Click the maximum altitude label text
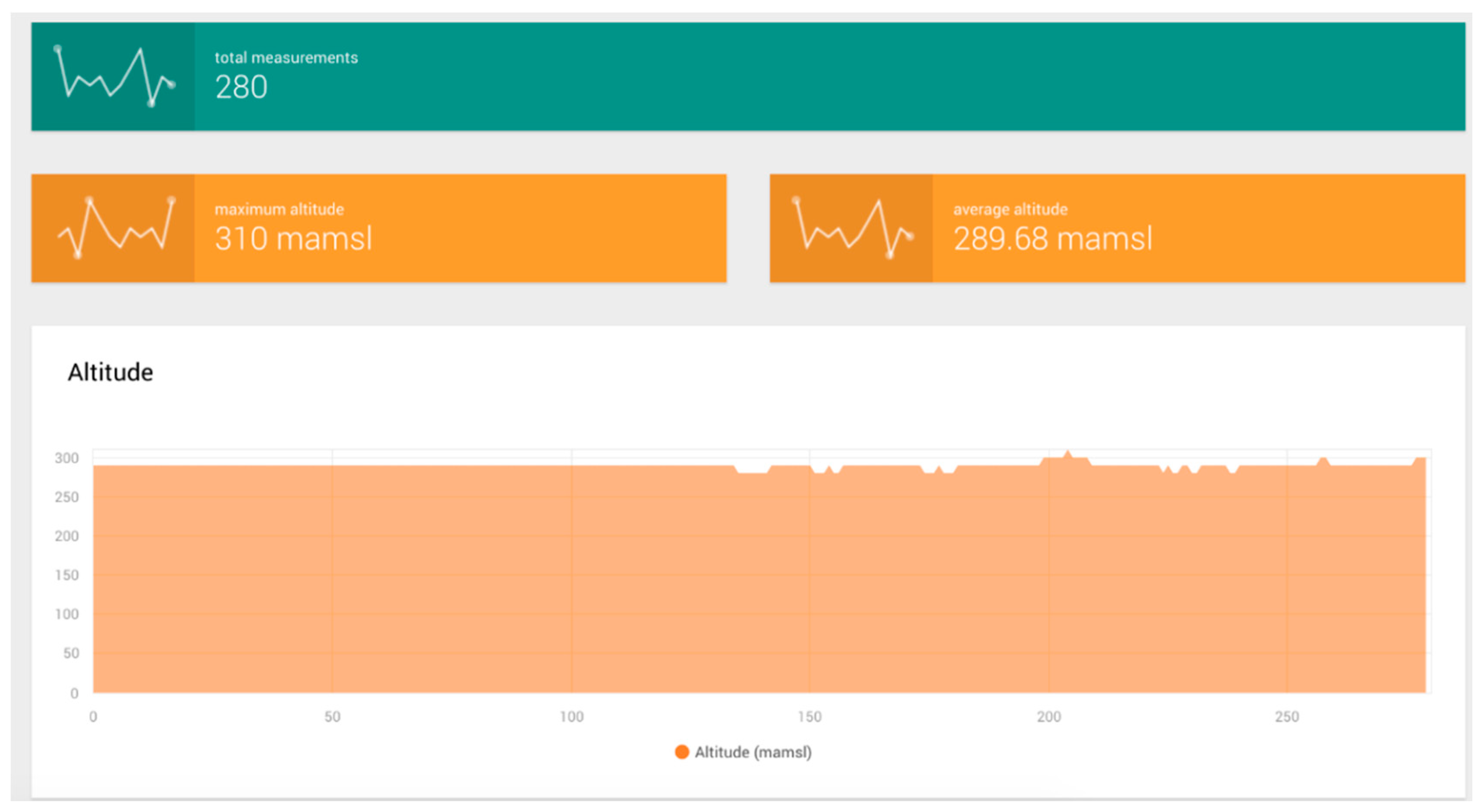 (279, 209)
